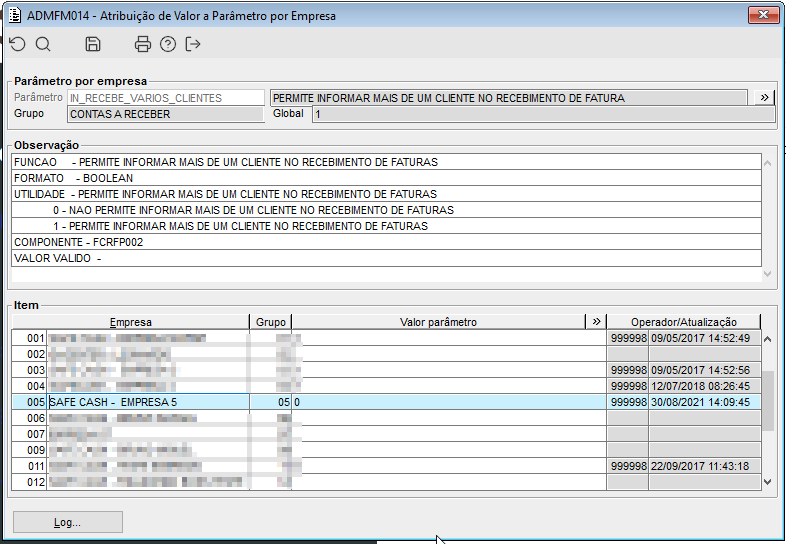Select the parameter description field PERMITE INFORMAR
The height and width of the screenshot is (544, 786).
509,98
